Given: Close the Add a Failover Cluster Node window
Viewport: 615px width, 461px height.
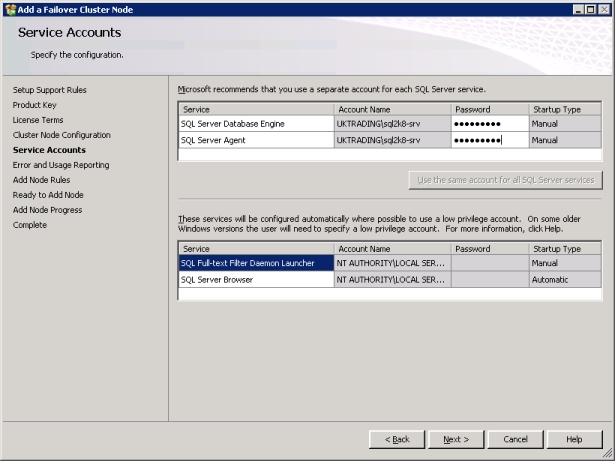Looking at the screenshot, I should (x=604, y=10).
